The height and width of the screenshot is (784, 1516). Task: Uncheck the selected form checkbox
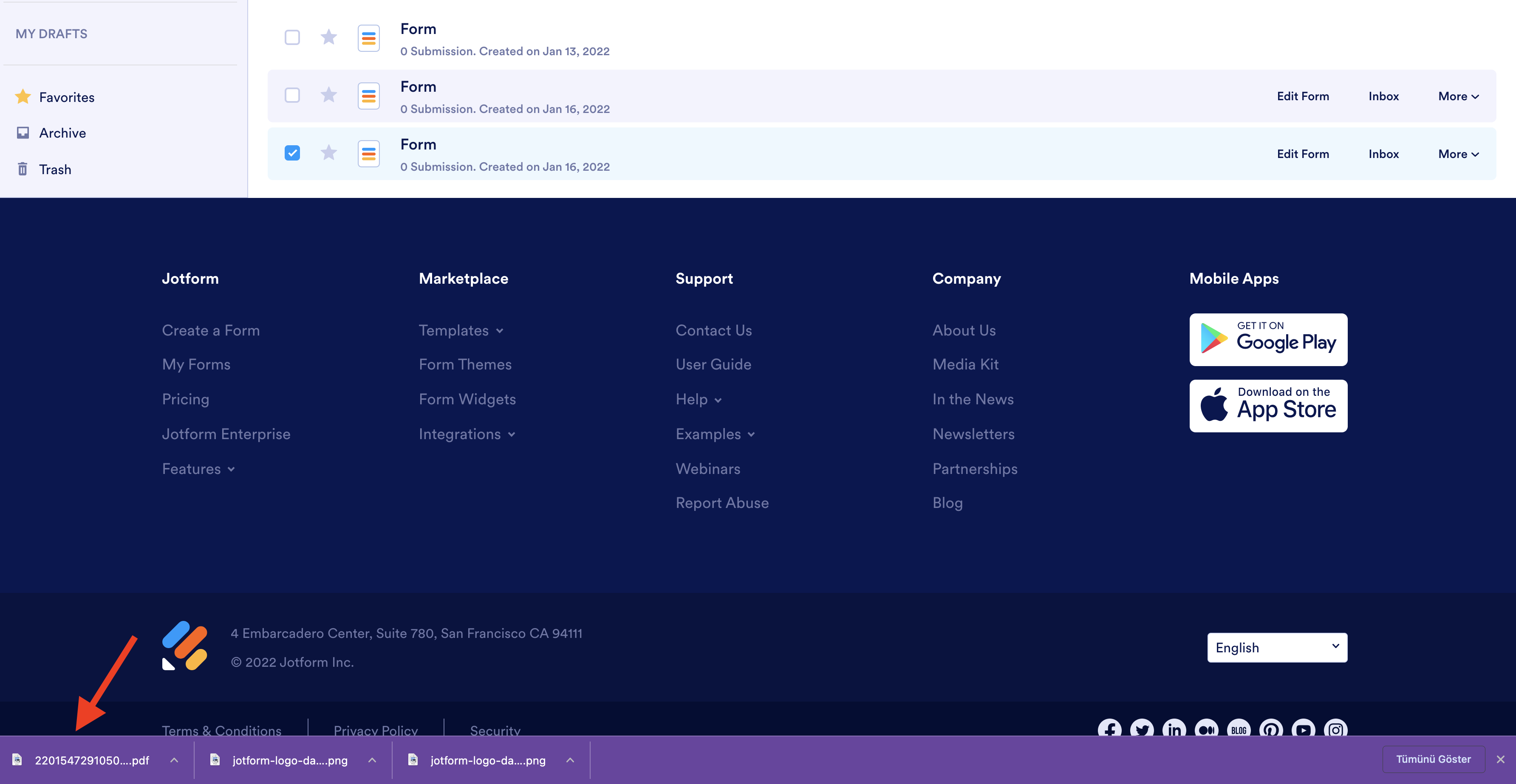(x=292, y=153)
